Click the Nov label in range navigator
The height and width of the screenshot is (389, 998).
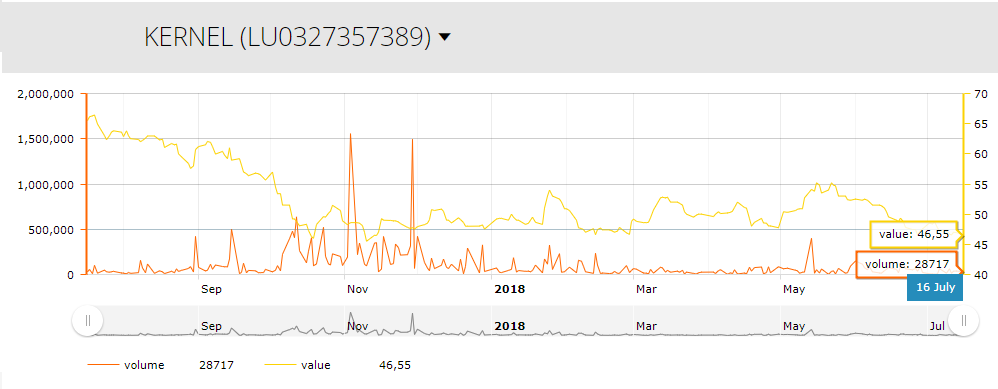[358, 326]
